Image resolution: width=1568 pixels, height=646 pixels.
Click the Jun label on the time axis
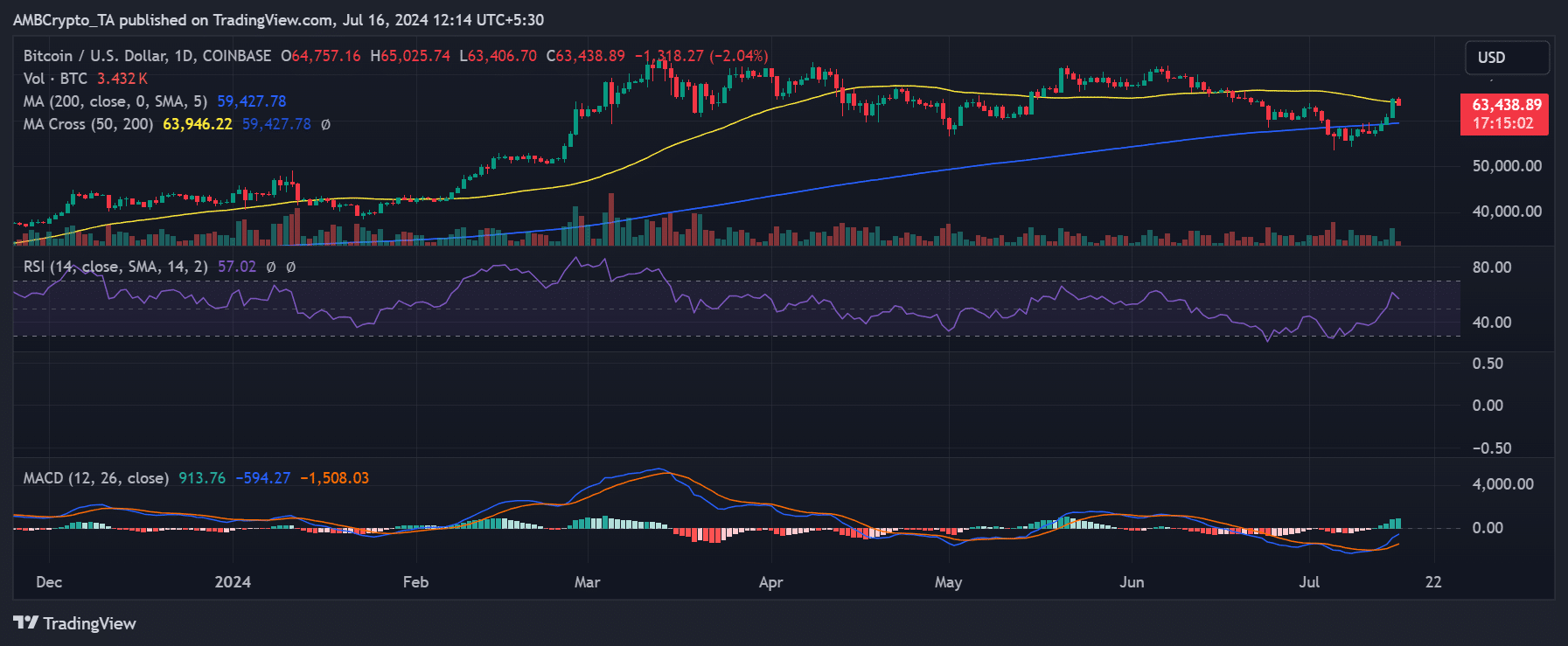[1132, 582]
